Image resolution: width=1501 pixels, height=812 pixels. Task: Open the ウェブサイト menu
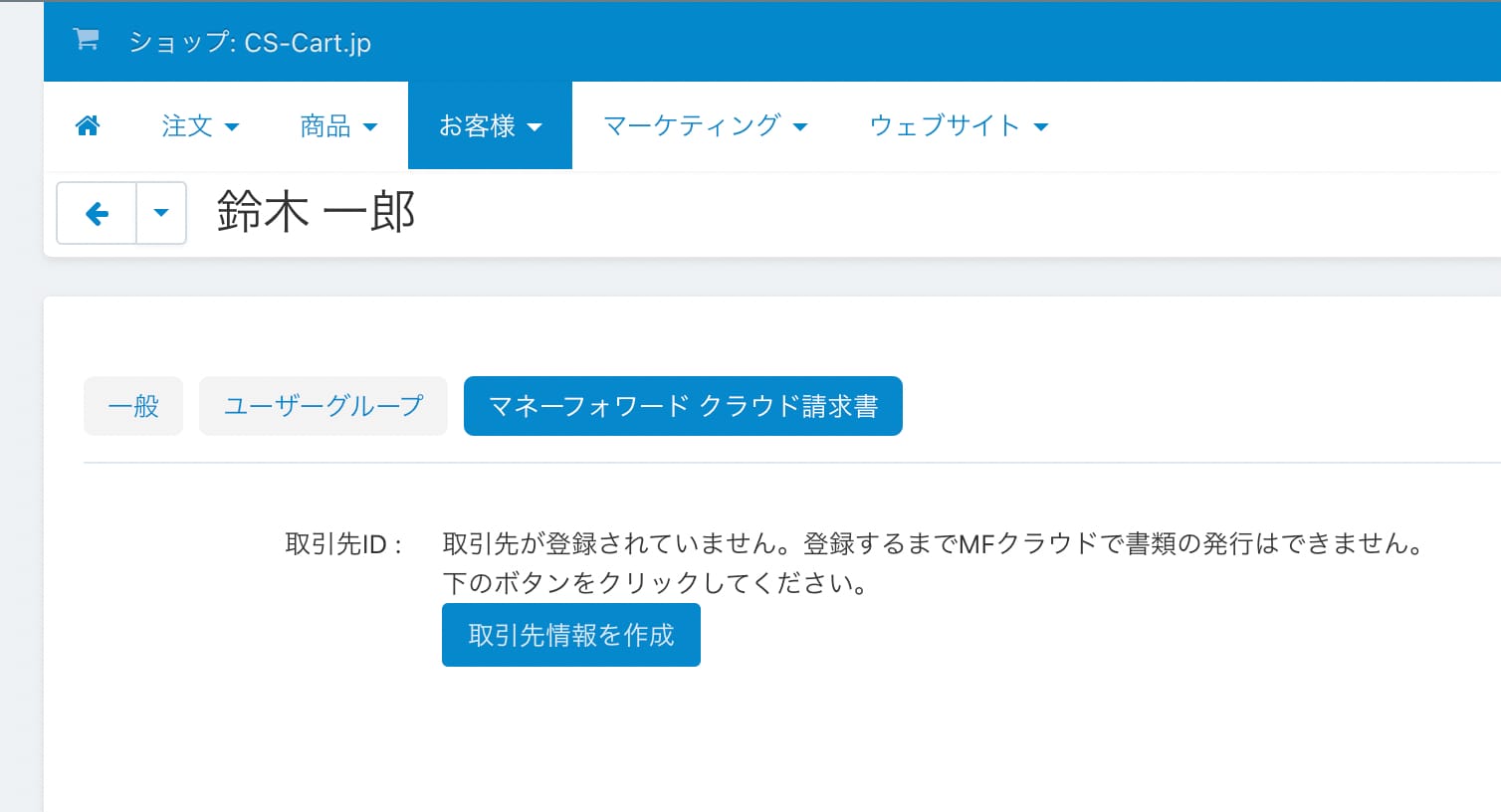click(945, 126)
